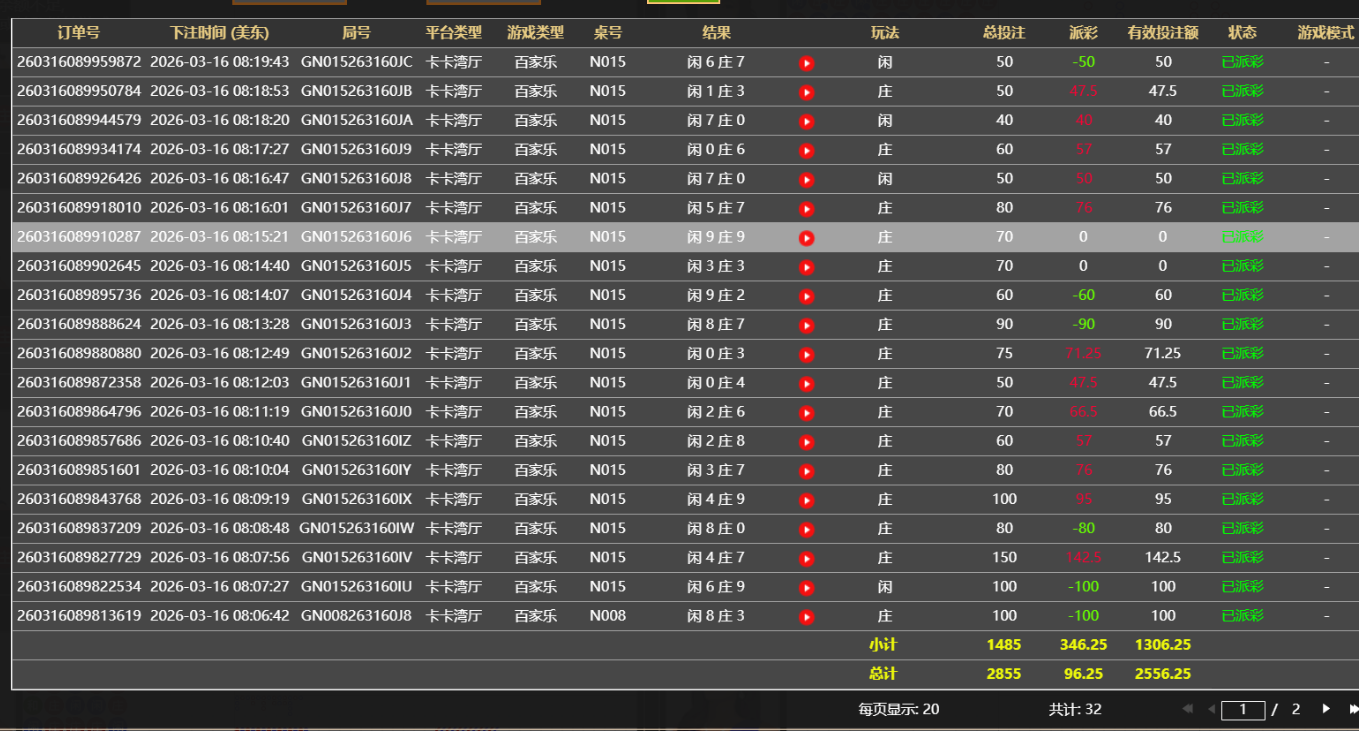
Task: Go to the previous page
Action: [1211, 709]
